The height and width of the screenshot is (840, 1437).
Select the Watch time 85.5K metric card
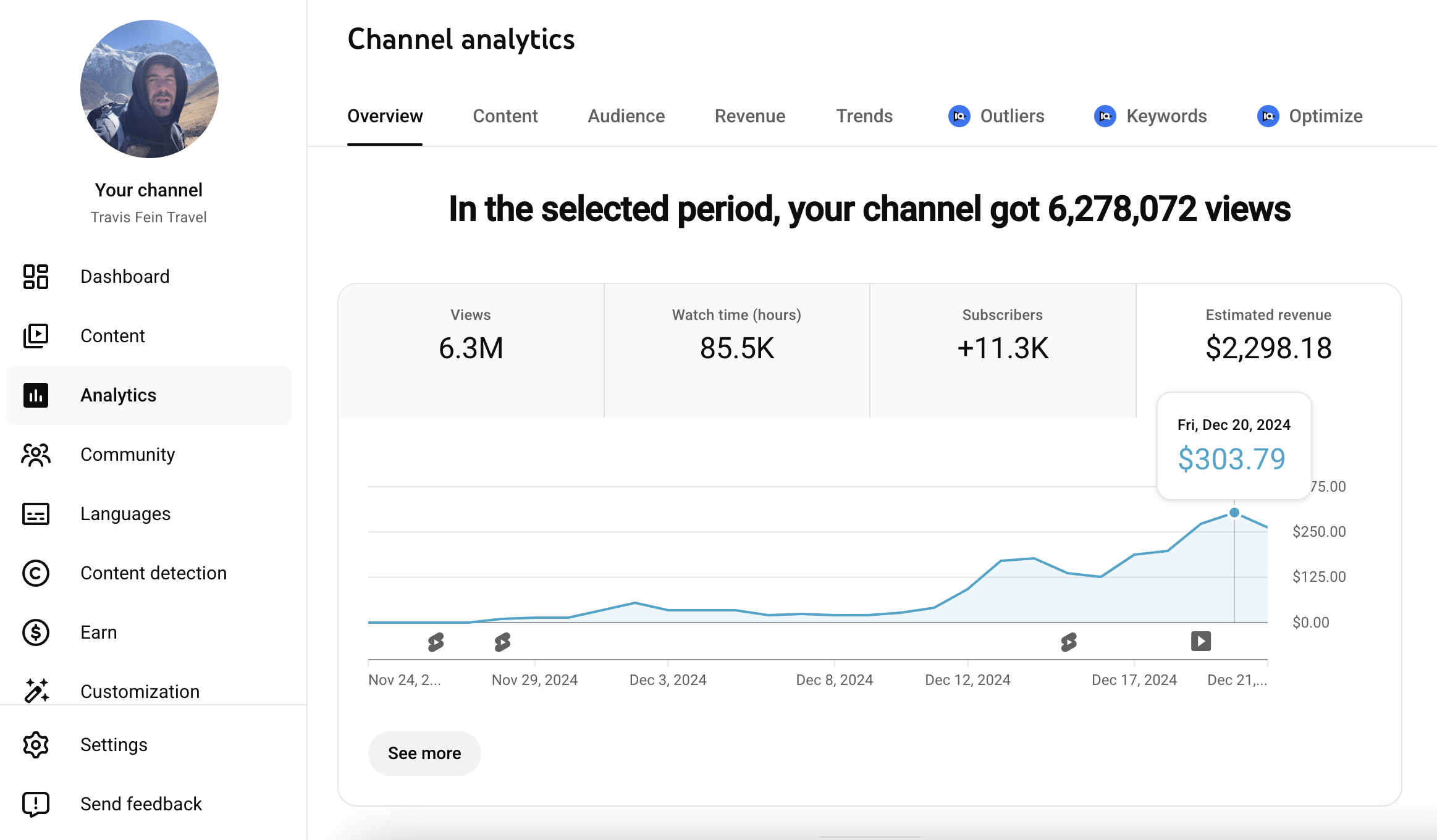(x=736, y=351)
